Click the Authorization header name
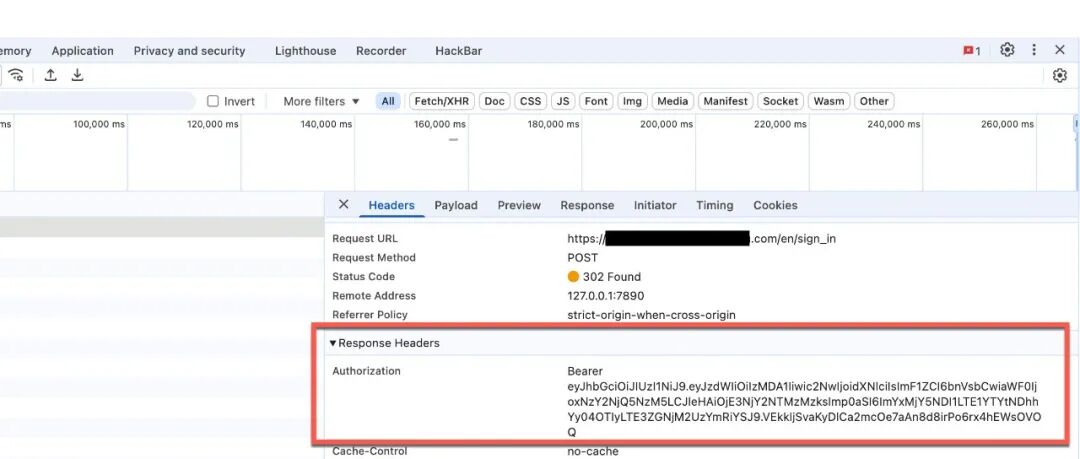 [x=366, y=371]
